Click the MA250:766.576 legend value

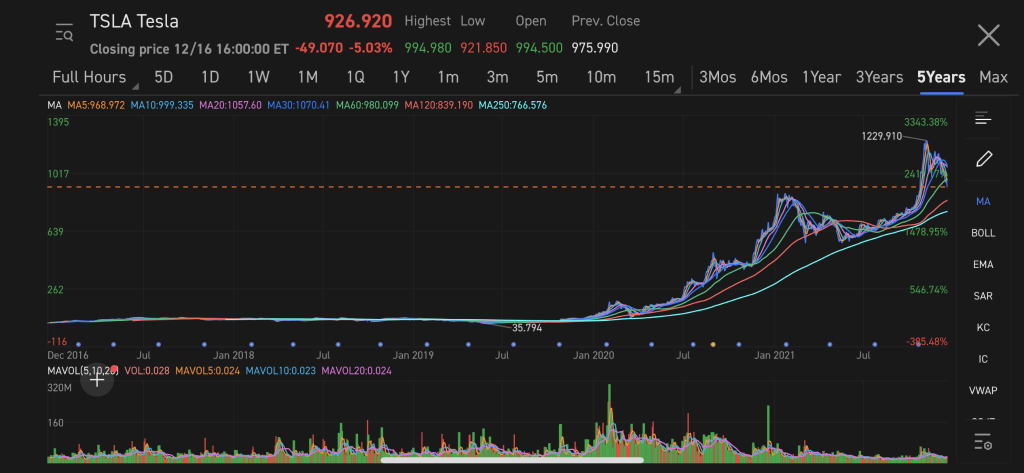513,105
